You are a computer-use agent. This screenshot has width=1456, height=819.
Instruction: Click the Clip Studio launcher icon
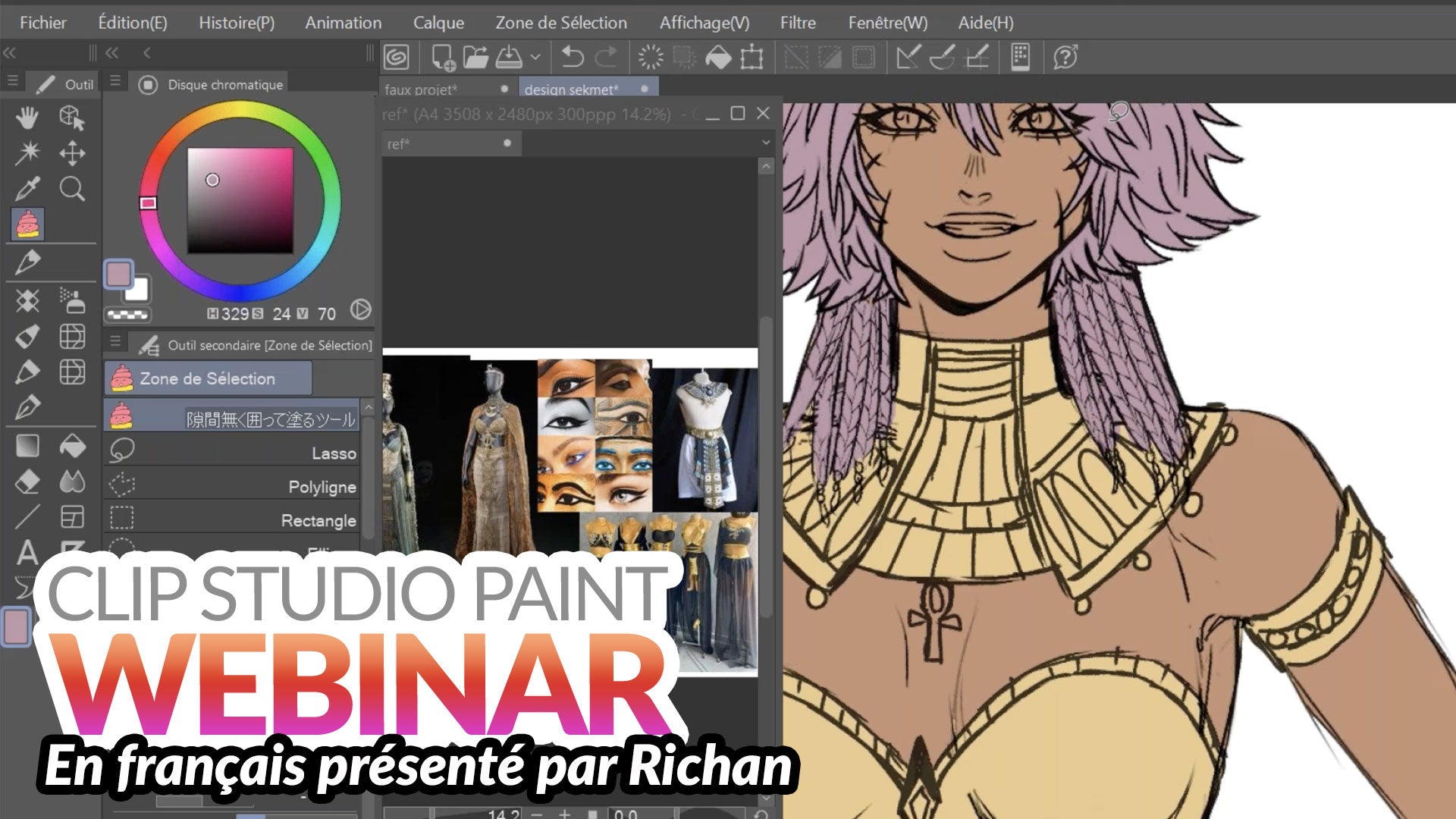pyautogui.click(x=397, y=57)
